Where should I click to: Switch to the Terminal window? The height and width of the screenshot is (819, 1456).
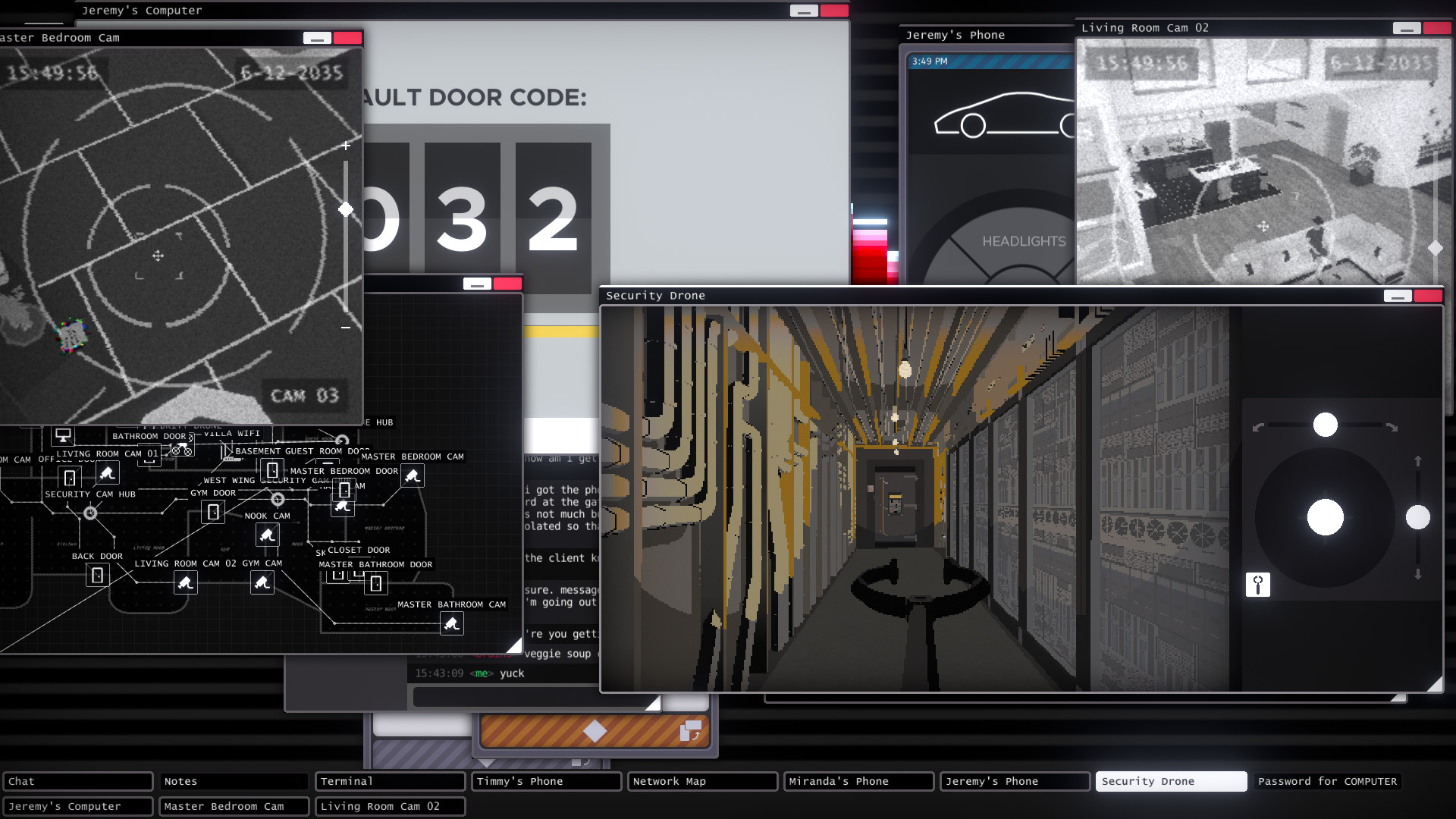coord(390,781)
